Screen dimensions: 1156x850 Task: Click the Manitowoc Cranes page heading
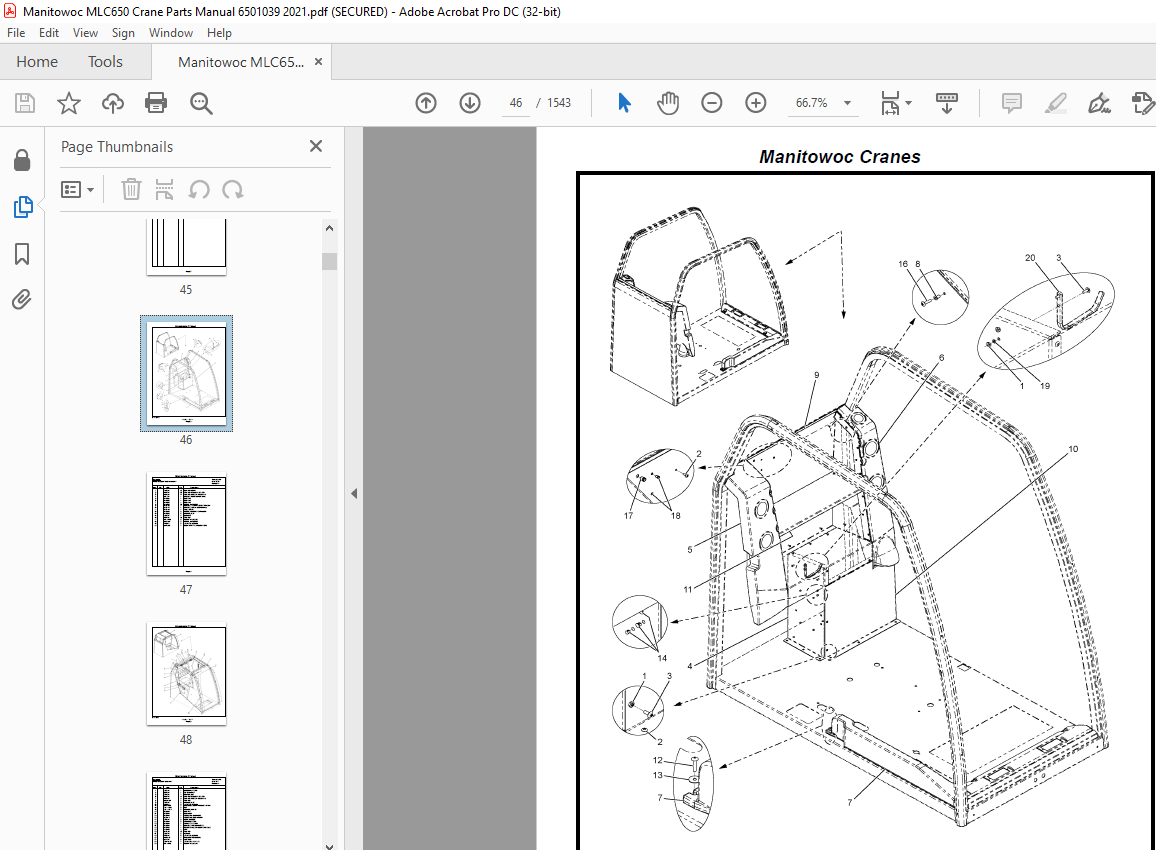840,157
